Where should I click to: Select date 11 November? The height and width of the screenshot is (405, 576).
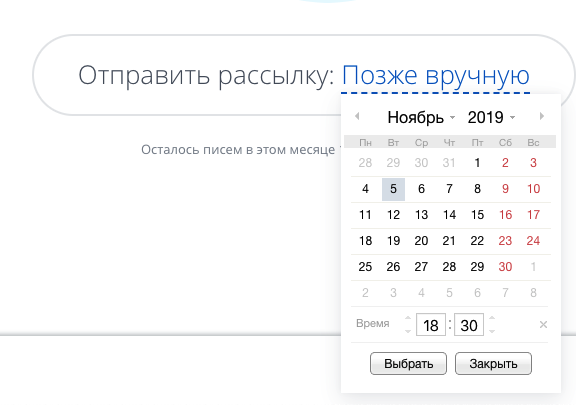(365, 215)
